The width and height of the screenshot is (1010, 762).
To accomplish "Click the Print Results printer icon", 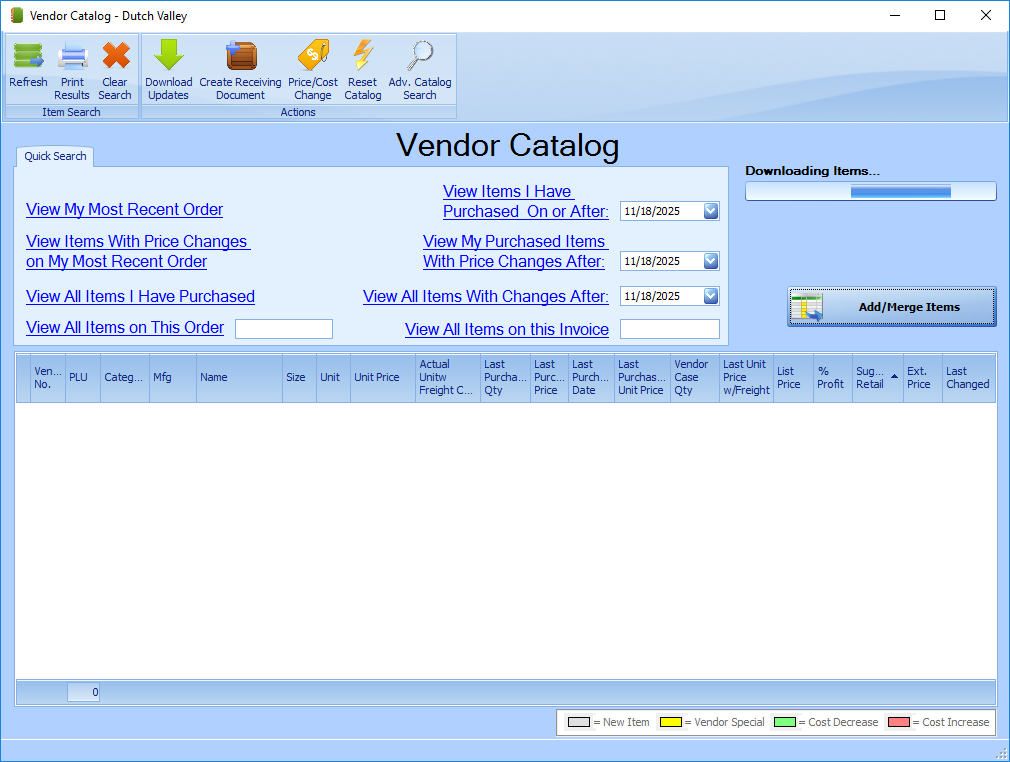I will pyautogui.click(x=72, y=58).
